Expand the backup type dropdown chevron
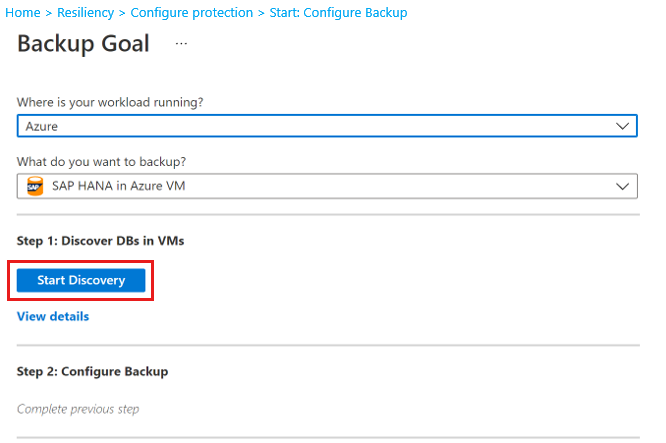Image resolution: width=666 pixels, height=443 pixels. click(x=623, y=186)
